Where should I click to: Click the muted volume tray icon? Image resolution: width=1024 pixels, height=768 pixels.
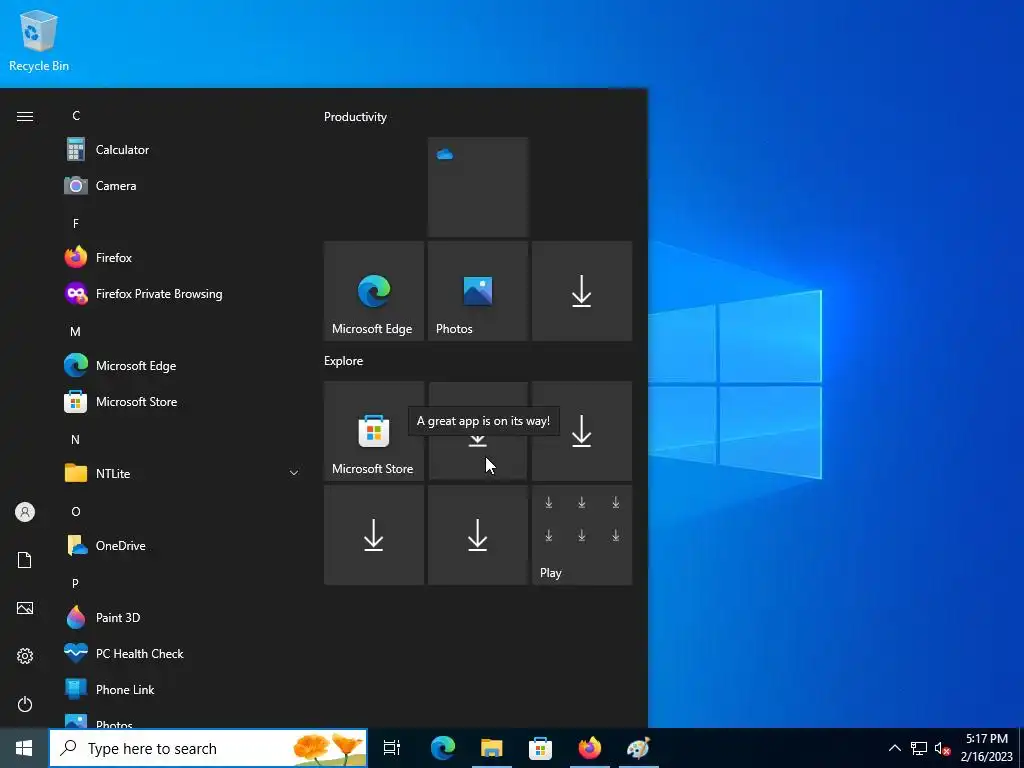942,748
